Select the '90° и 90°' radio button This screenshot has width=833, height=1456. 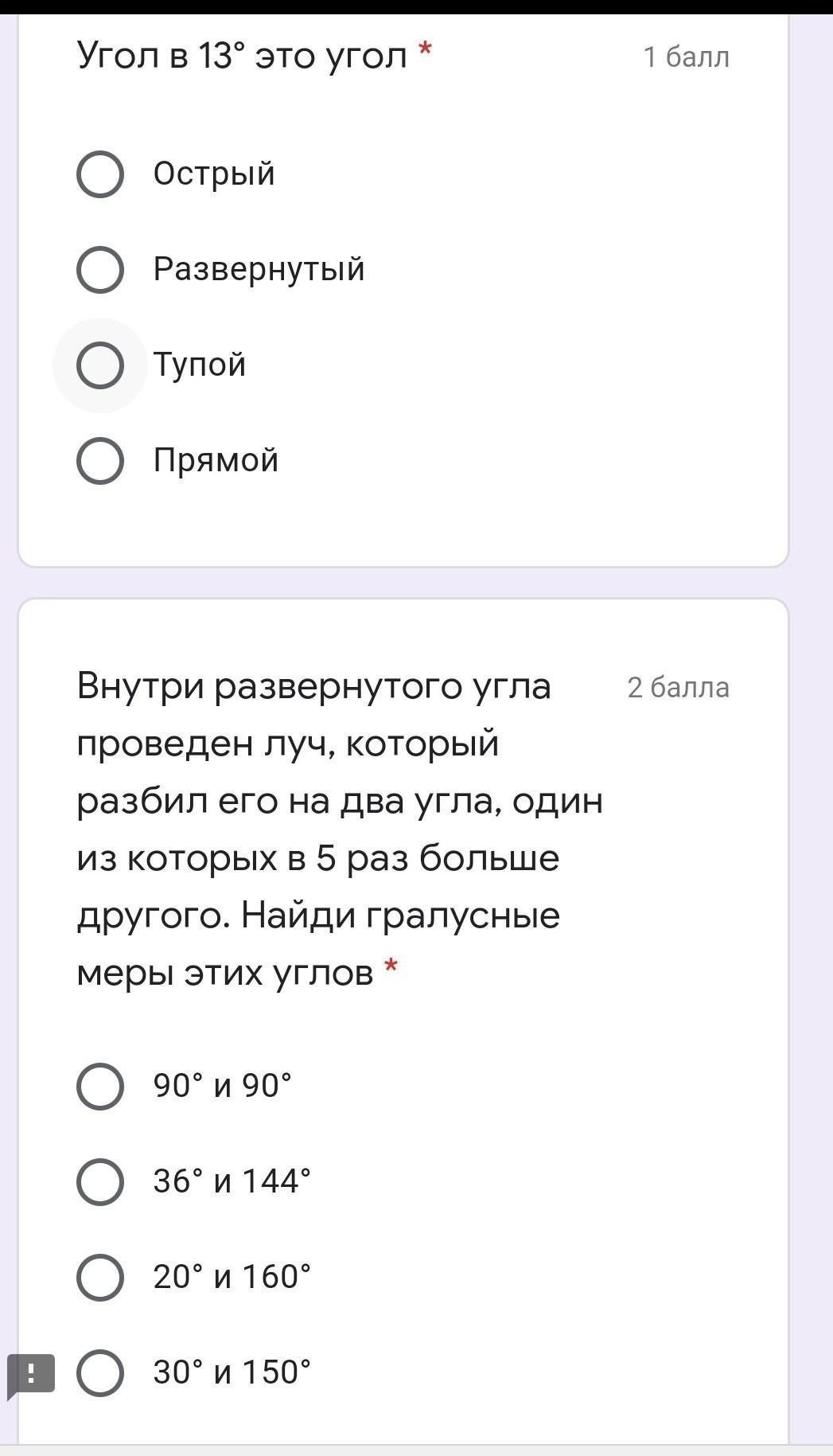pyautogui.click(x=100, y=1087)
